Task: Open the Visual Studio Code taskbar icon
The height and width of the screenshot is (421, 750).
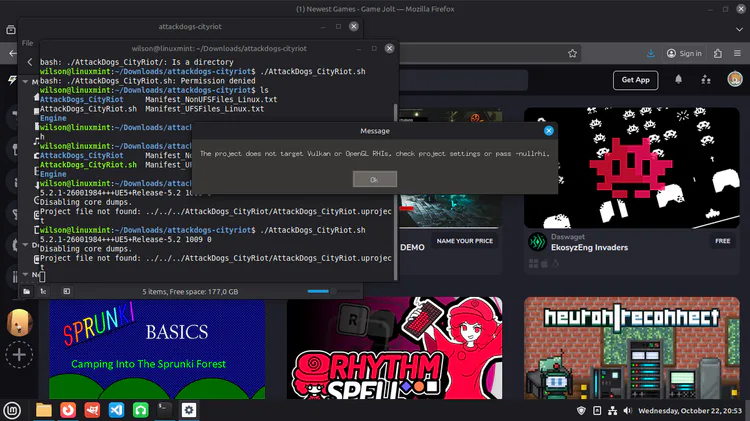Action: 116,410
